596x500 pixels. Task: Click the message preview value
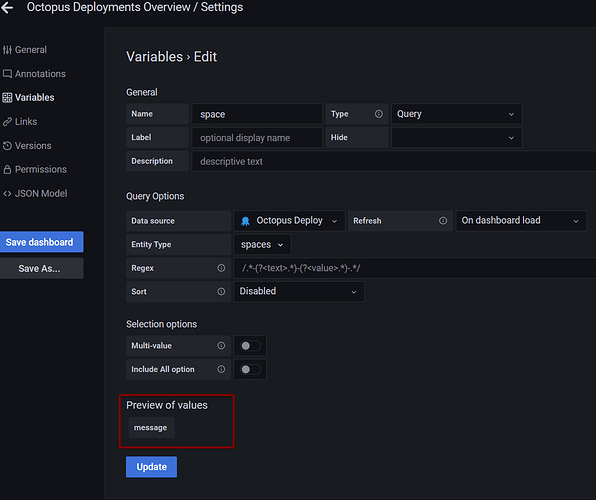pyautogui.click(x=151, y=427)
